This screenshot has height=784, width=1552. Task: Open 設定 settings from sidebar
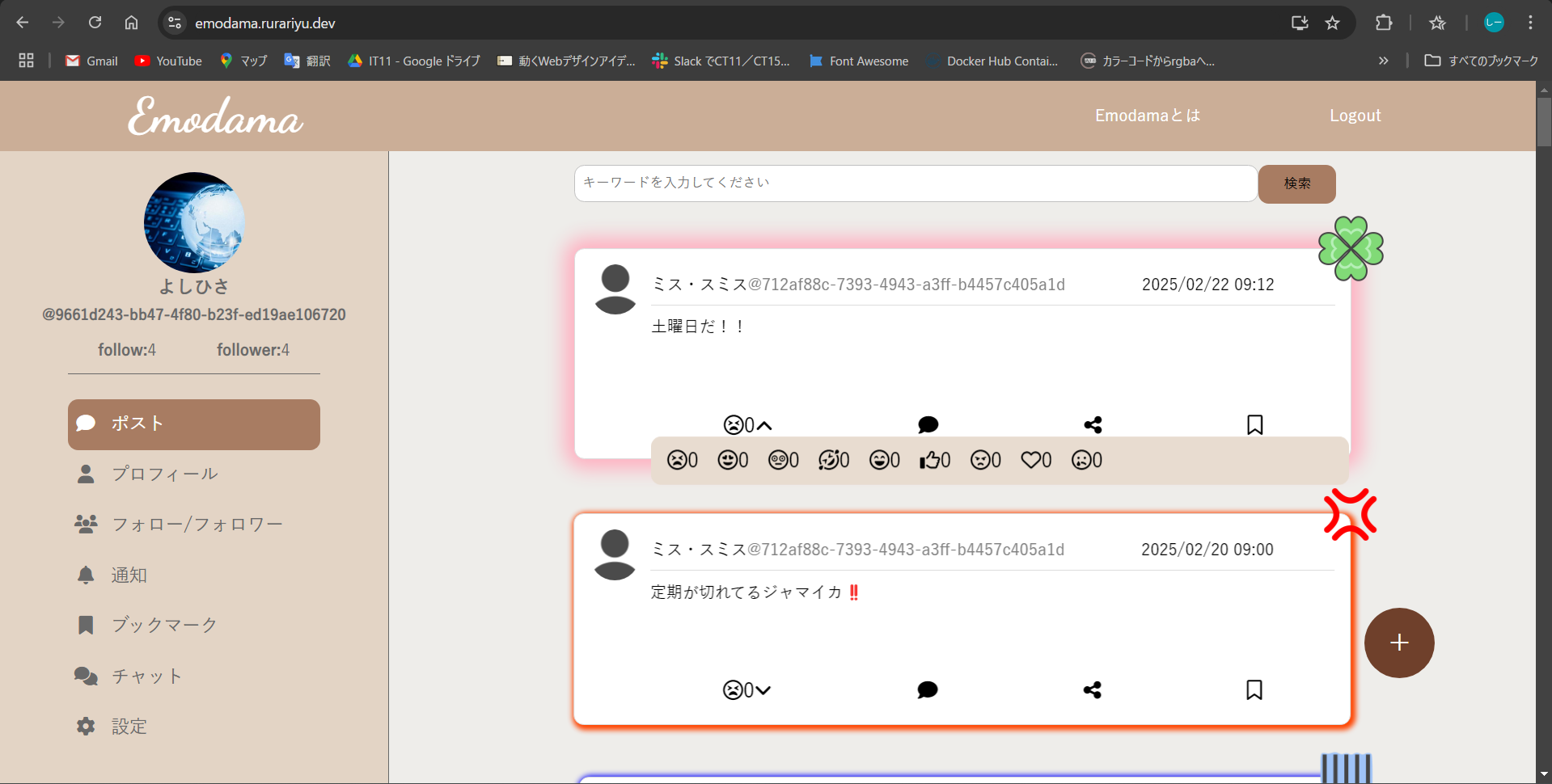pos(129,726)
